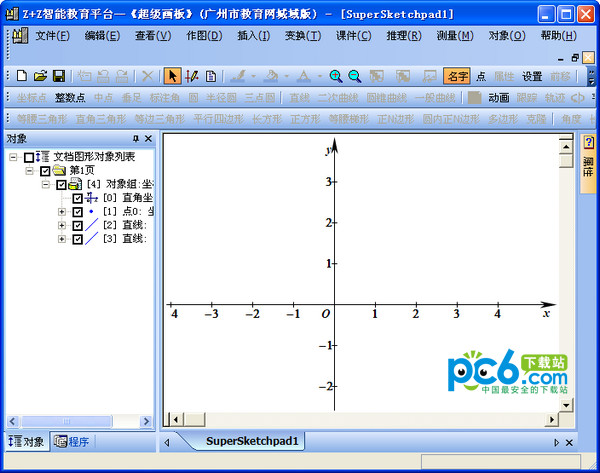Click the grayed delete X icon

click(x=147, y=76)
